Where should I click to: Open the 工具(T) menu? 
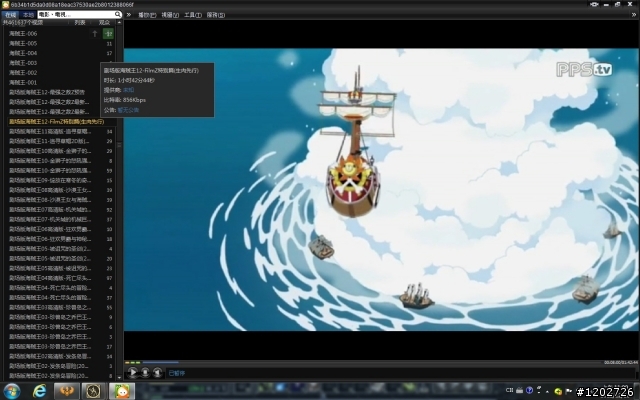pos(193,15)
